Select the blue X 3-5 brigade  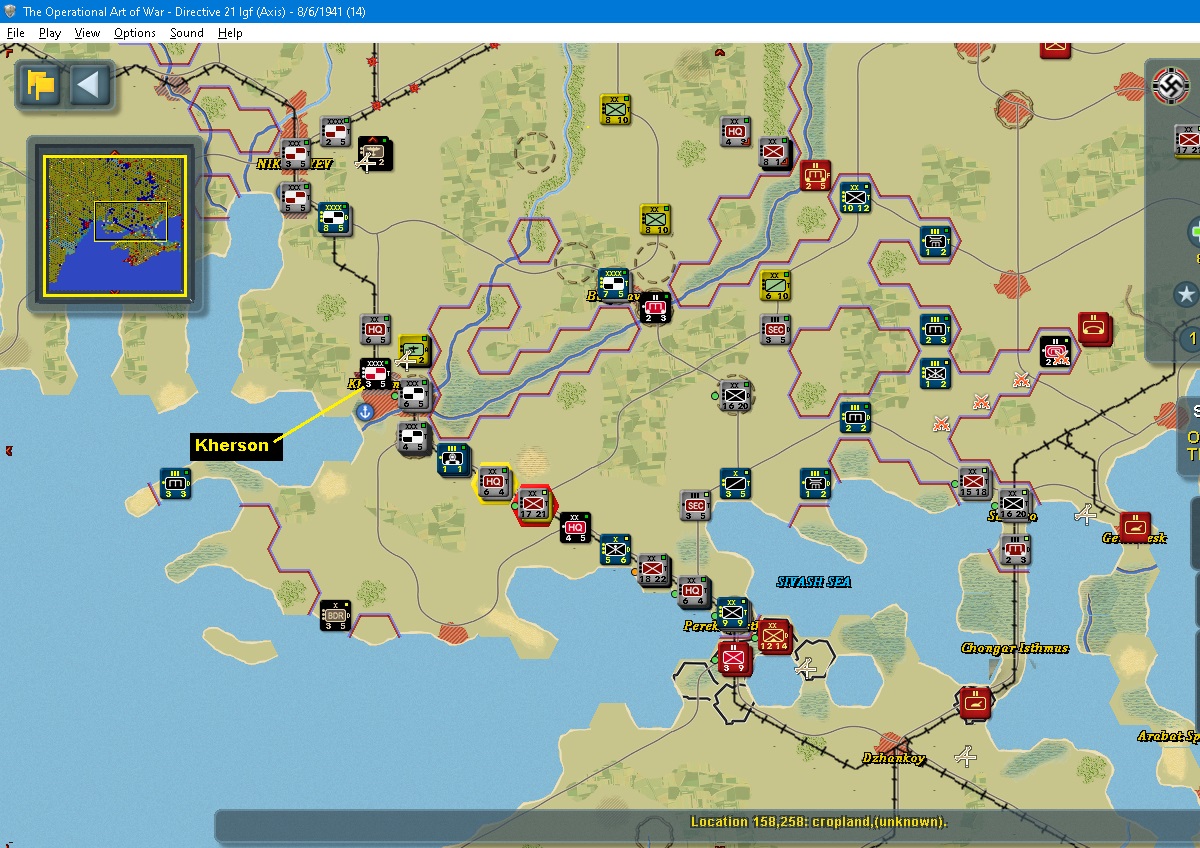coord(735,483)
